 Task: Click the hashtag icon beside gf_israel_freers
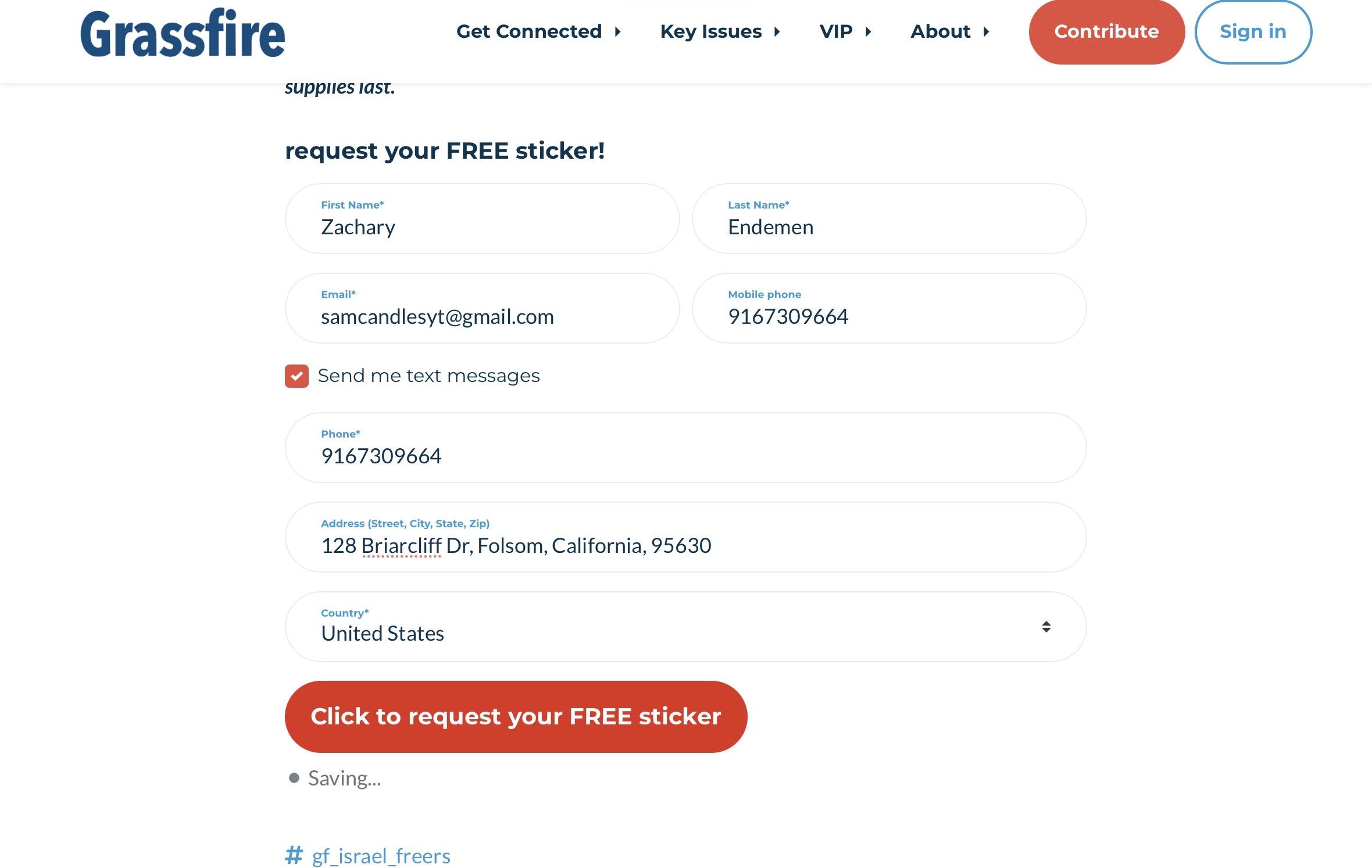(294, 855)
